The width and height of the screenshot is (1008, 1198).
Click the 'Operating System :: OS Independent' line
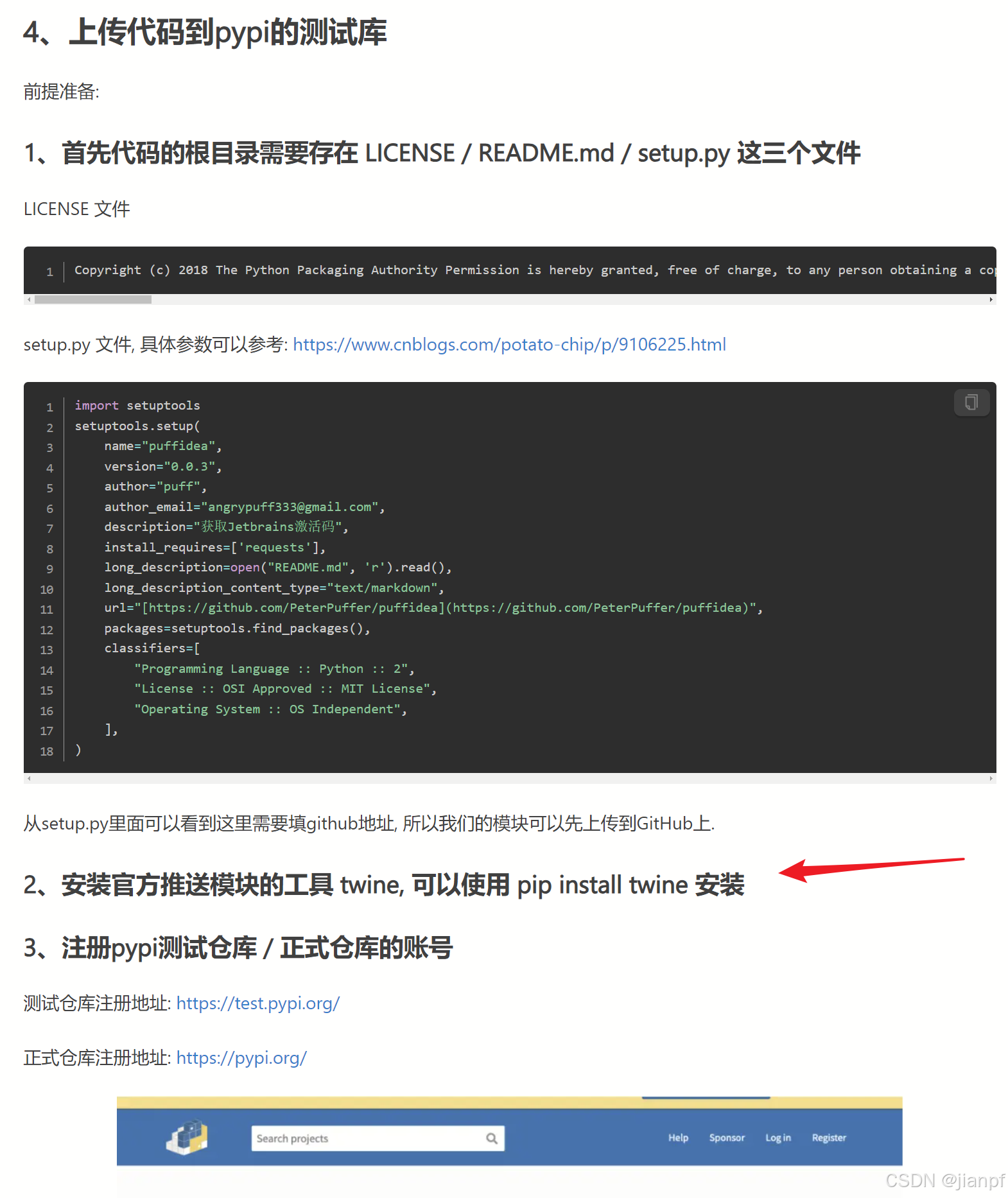coord(270,709)
